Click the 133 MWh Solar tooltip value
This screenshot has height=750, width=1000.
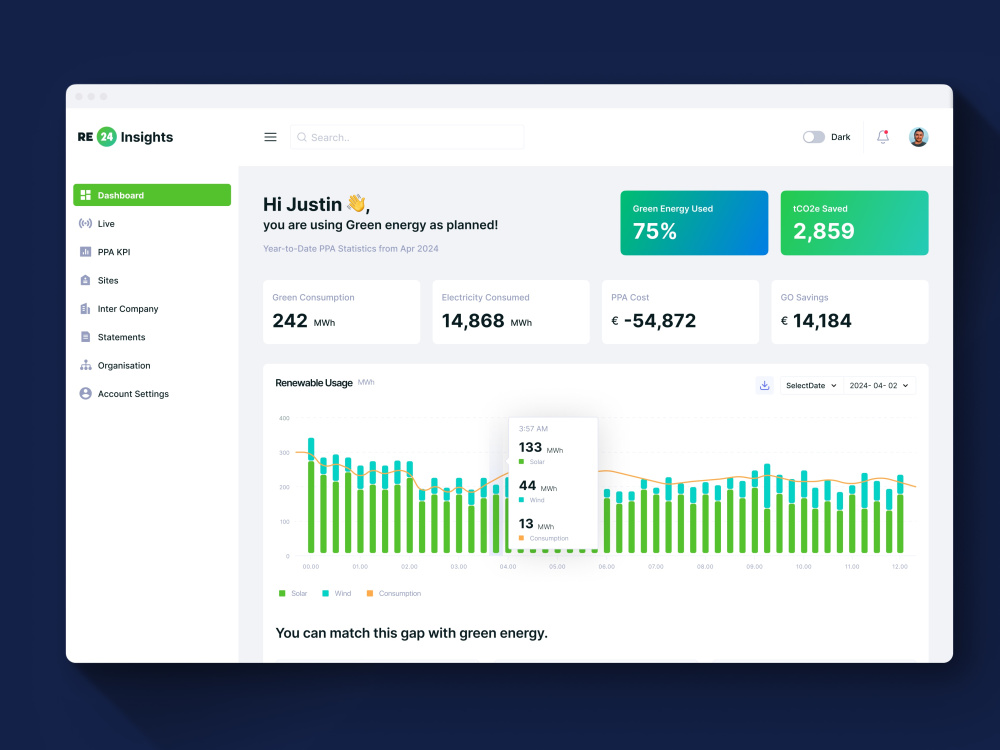pyautogui.click(x=541, y=448)
